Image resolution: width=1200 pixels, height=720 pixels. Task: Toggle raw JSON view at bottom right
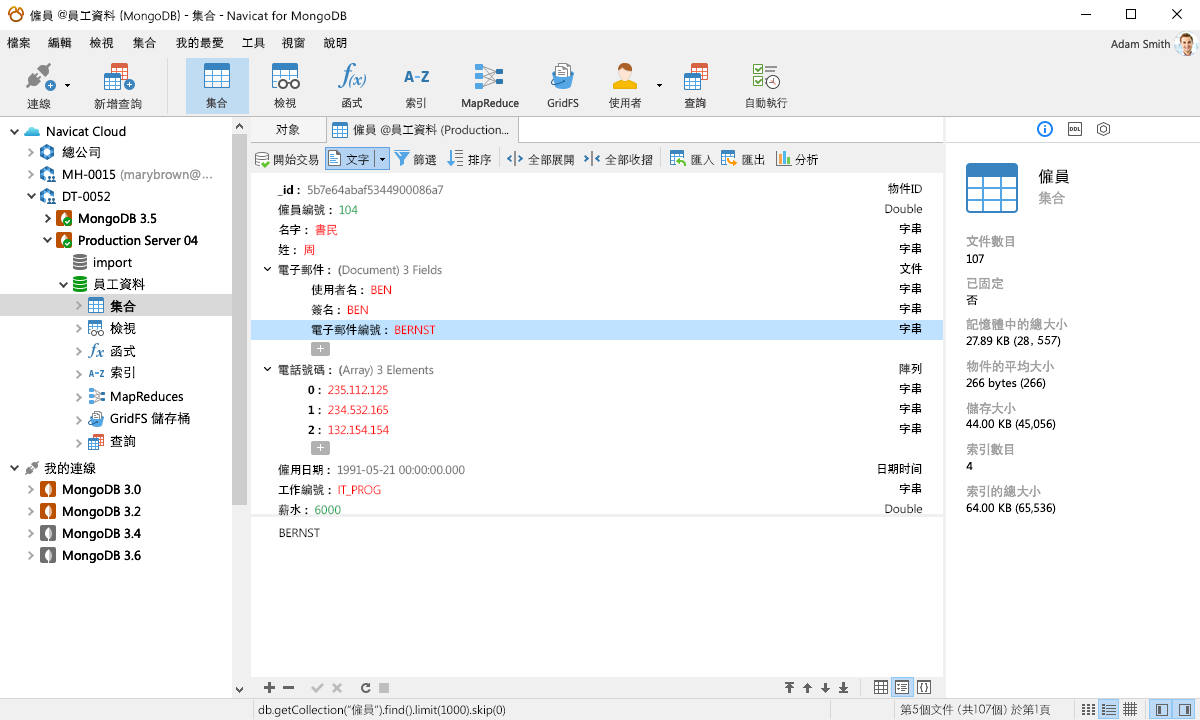[x=923, y=687]
